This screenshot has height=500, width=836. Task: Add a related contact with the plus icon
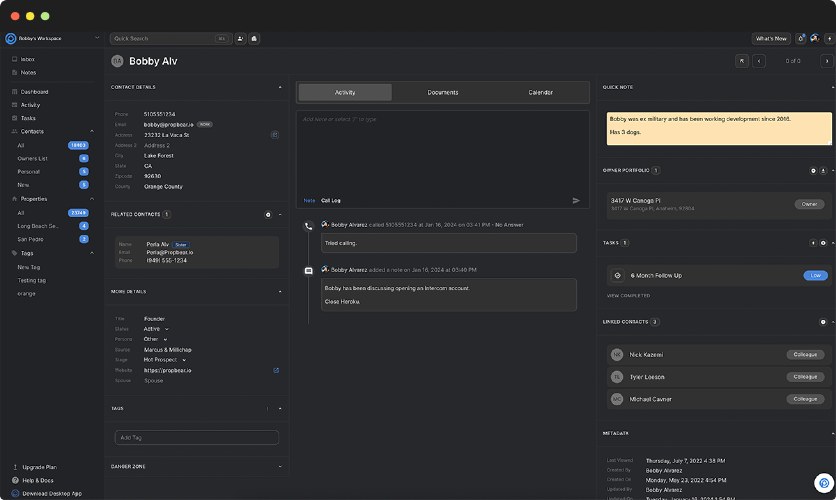268,214
